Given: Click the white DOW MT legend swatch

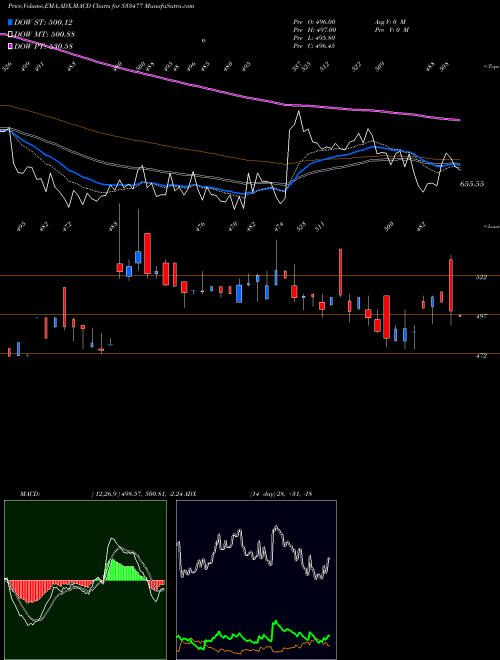Looking at the screenshot, I should point(10,34).
